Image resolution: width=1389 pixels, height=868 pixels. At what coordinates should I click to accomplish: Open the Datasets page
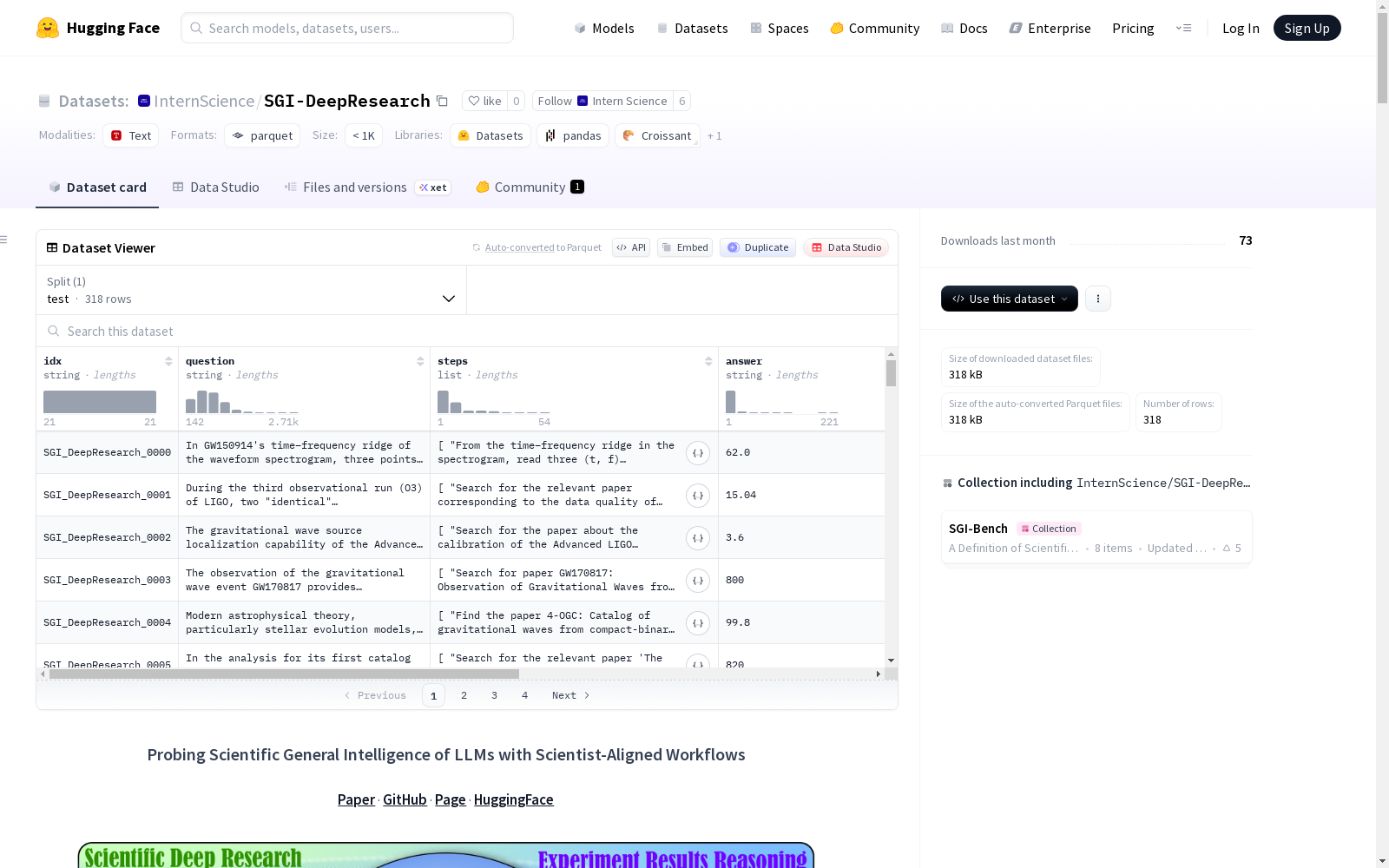pyautogui.click(x=692, y=28)
